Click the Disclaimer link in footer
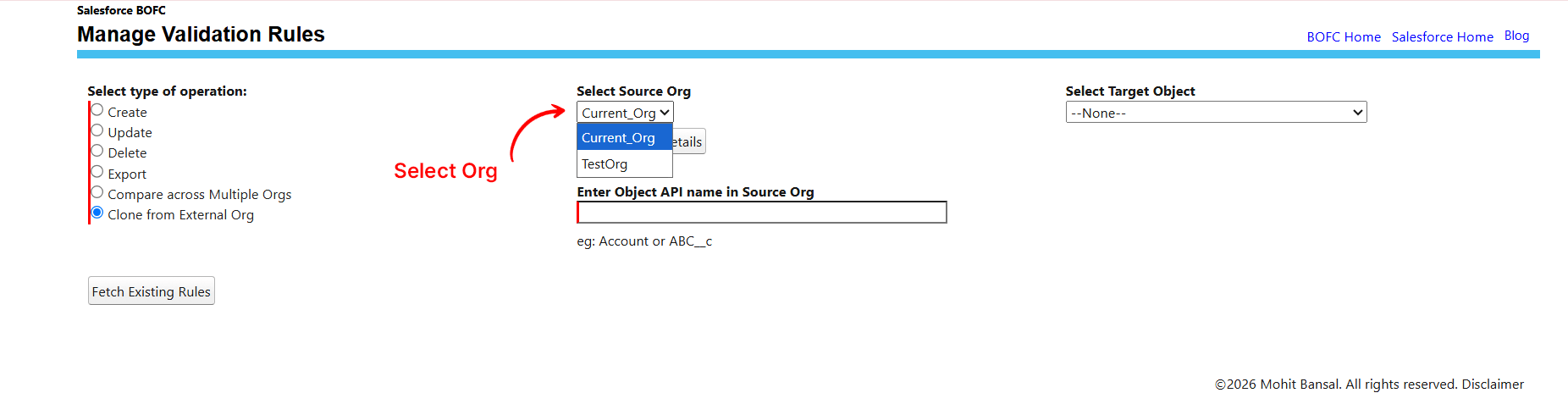Viewport: 1568px width, 404px height. pyautogui.click(x=1493, y=385)
